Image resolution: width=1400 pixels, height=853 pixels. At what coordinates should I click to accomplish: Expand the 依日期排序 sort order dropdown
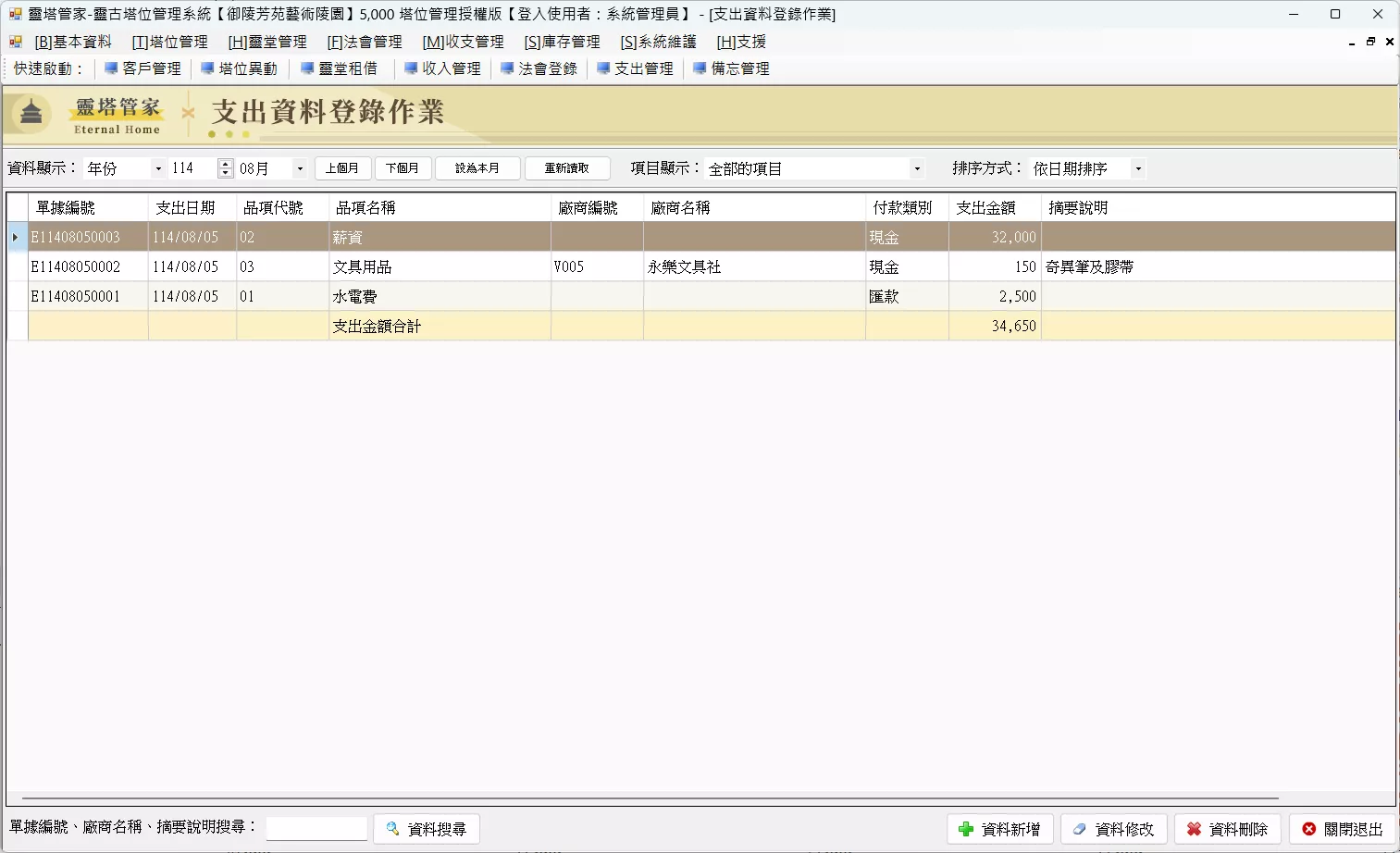point(1138,168)
